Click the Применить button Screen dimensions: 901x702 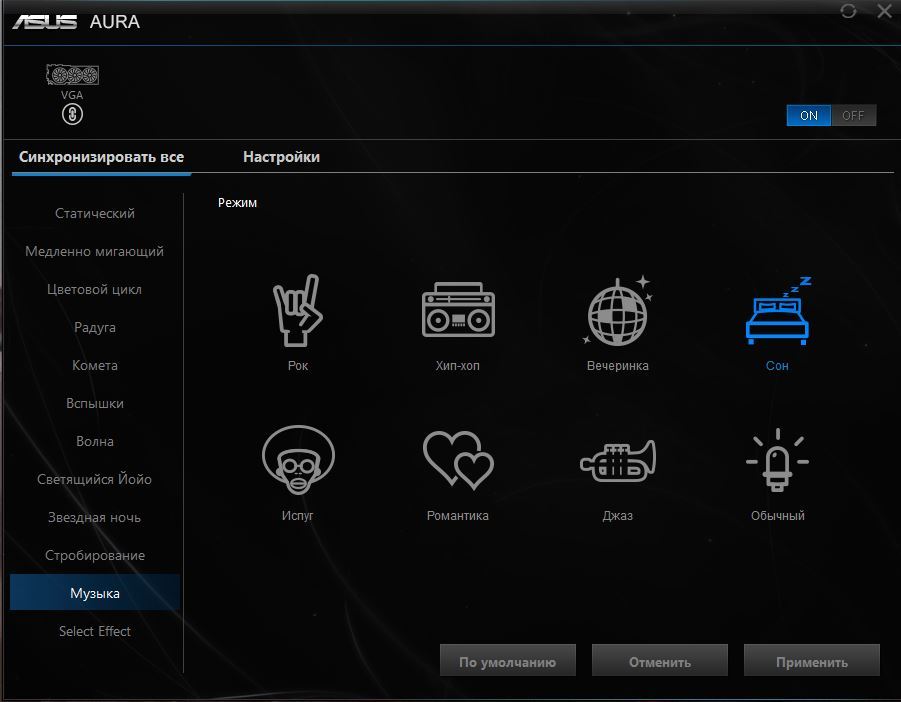(811, 661)
